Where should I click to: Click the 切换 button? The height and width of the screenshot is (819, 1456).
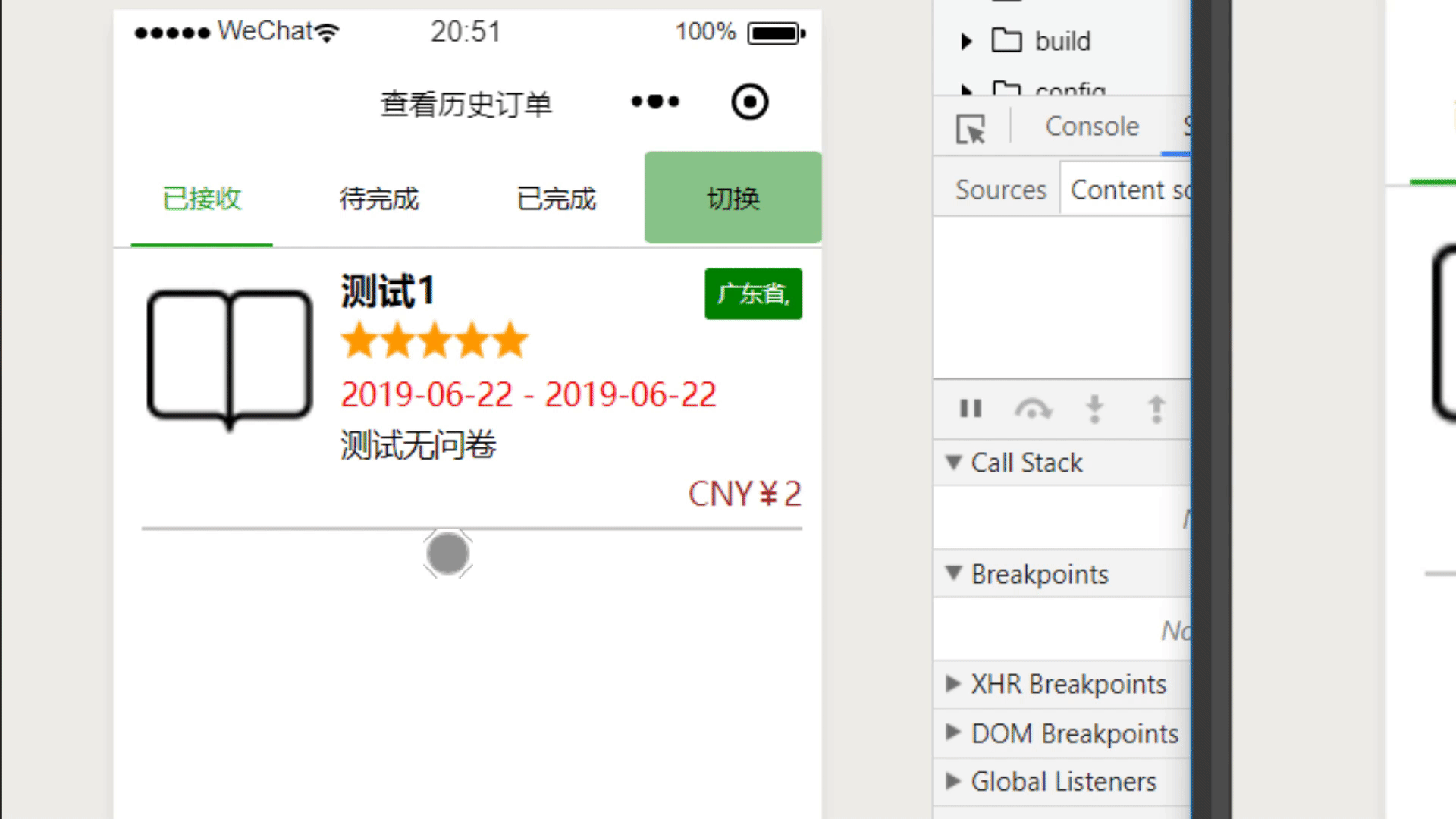(x=733, y=198)
